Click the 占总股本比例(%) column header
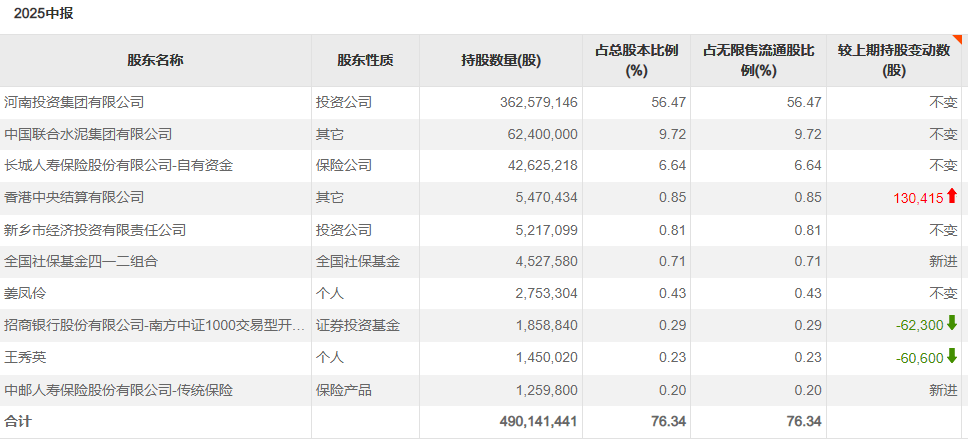The image size is (968, 441). click(636, 61)
